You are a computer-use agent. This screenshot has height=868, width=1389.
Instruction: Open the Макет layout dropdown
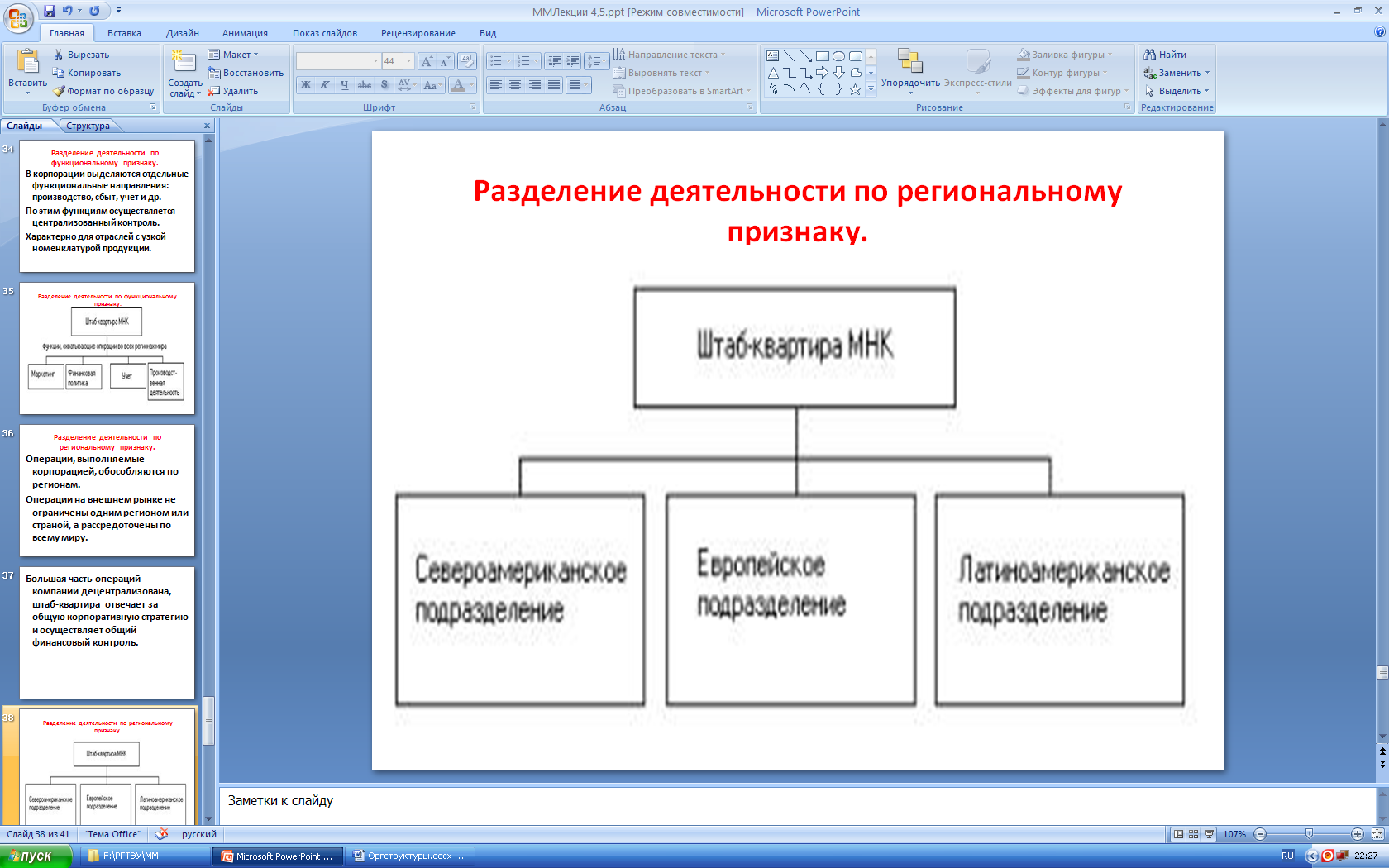[234, 55]
